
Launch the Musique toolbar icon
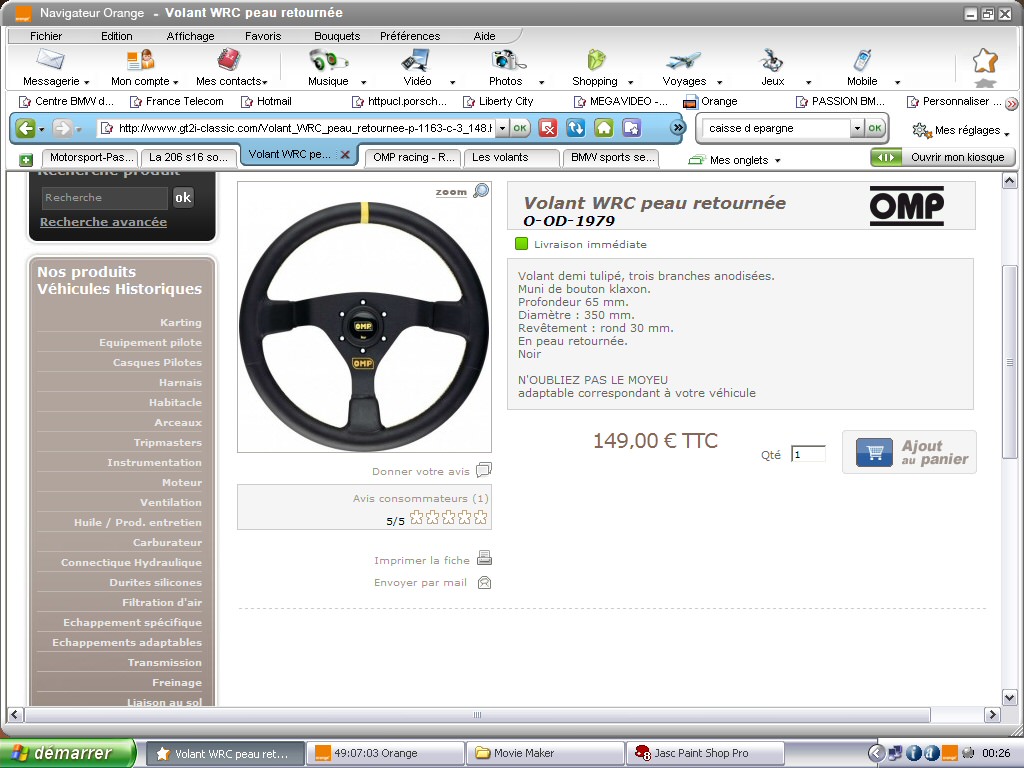tap(328, 60)
